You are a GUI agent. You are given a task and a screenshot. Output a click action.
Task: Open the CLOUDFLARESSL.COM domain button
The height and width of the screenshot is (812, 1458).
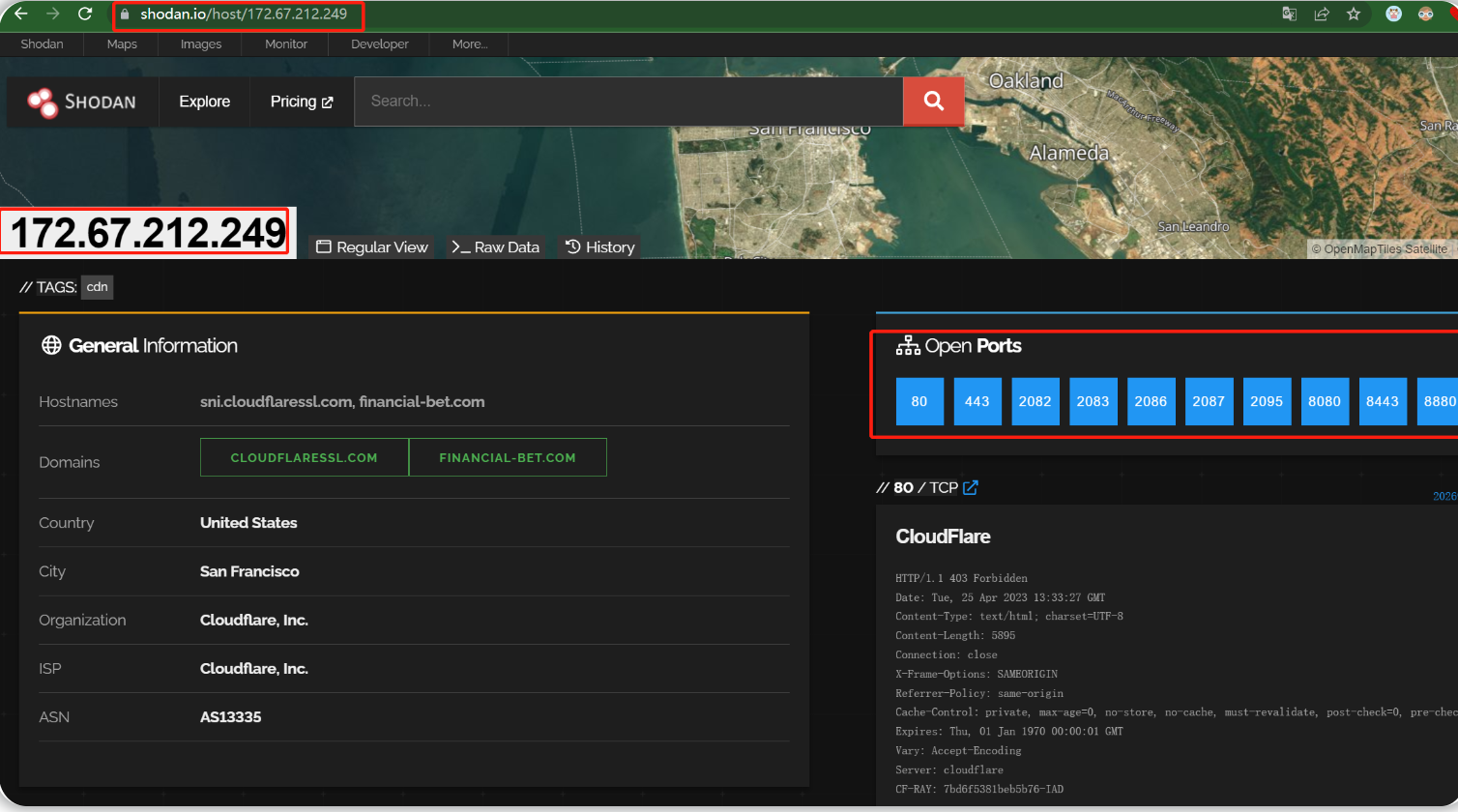305,457
